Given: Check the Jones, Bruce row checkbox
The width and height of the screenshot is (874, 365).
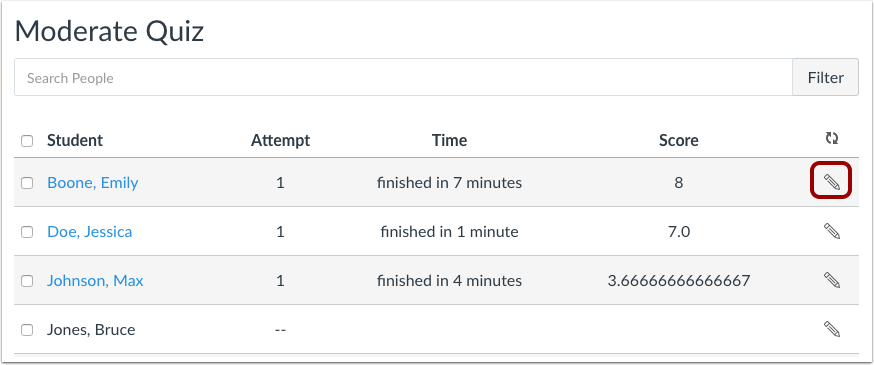Looking at the screenshot, I should point(27,330).
